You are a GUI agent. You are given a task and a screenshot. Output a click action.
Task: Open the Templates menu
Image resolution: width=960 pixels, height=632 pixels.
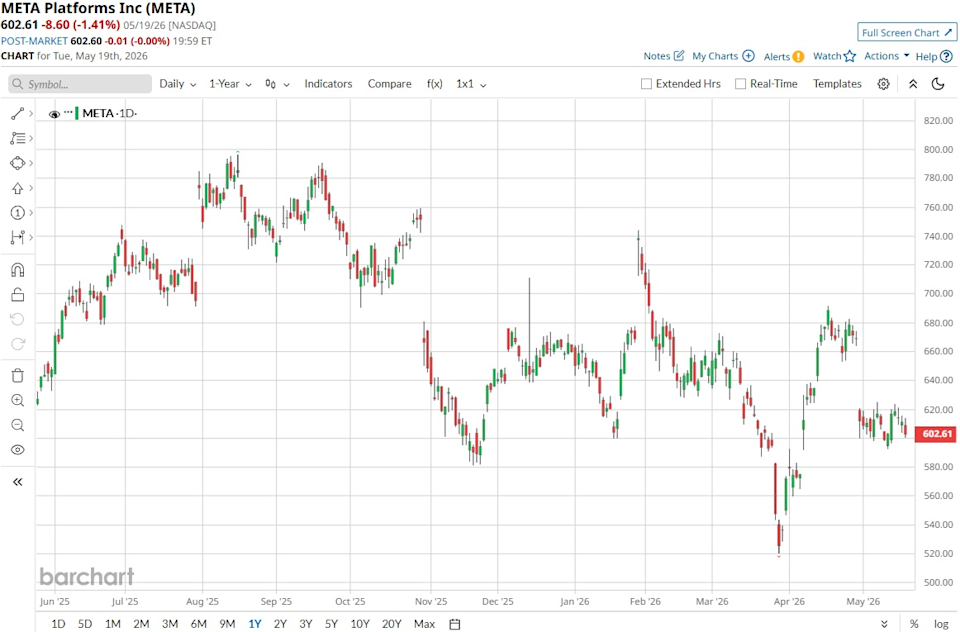pos(837,84)
